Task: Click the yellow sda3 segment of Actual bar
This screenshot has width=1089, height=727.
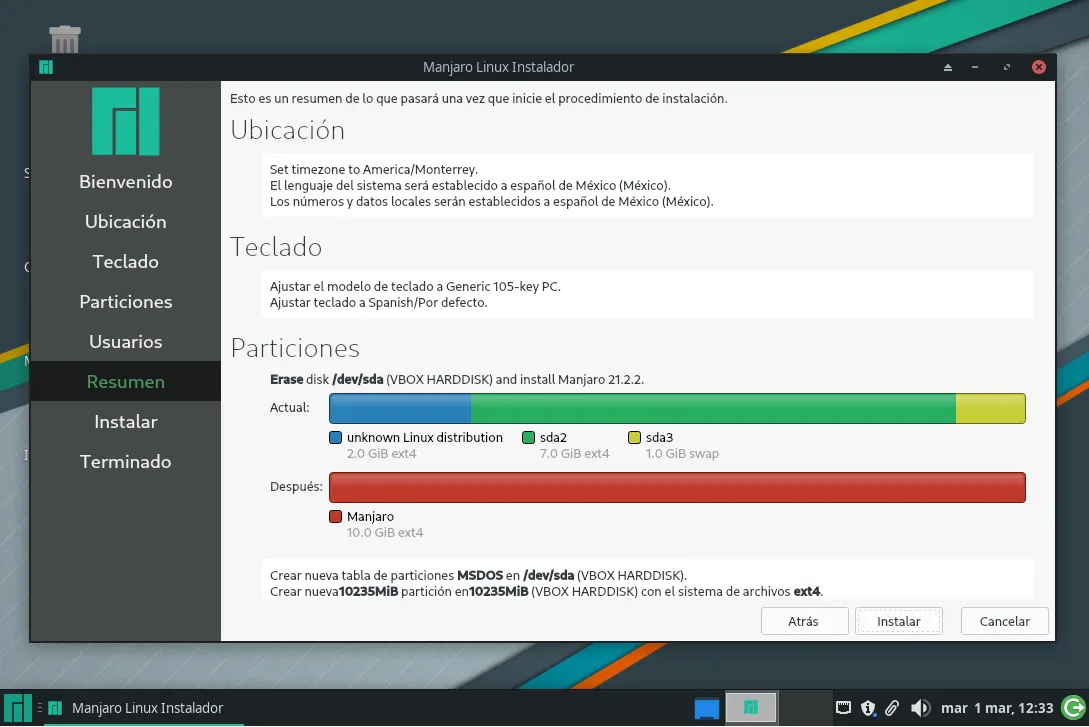Action: (990, 408)
